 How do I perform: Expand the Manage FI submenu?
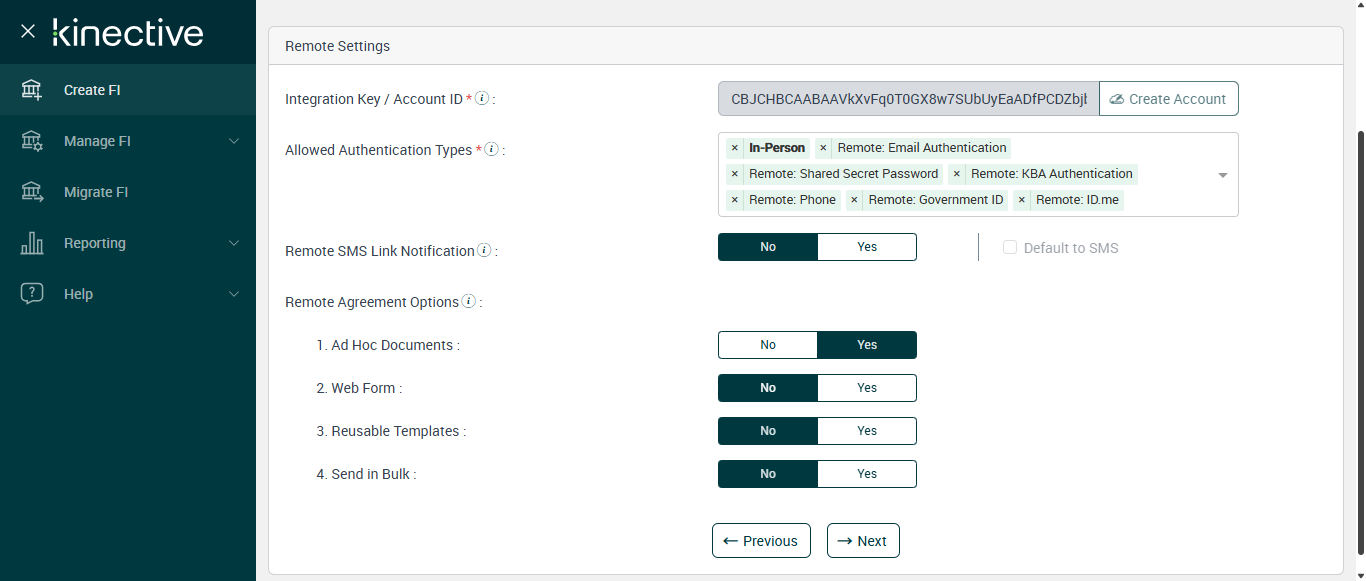(x=234, y=141)
